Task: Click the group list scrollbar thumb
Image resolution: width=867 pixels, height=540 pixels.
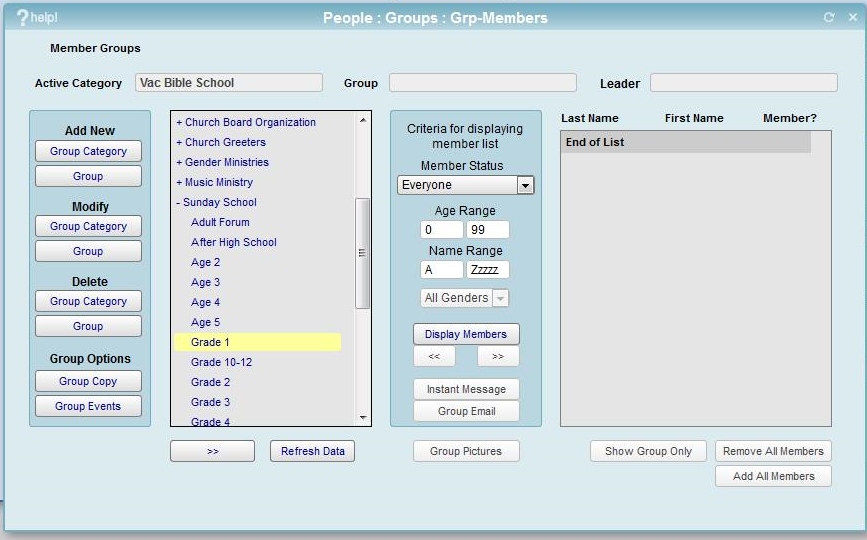Action: (362, 253)
